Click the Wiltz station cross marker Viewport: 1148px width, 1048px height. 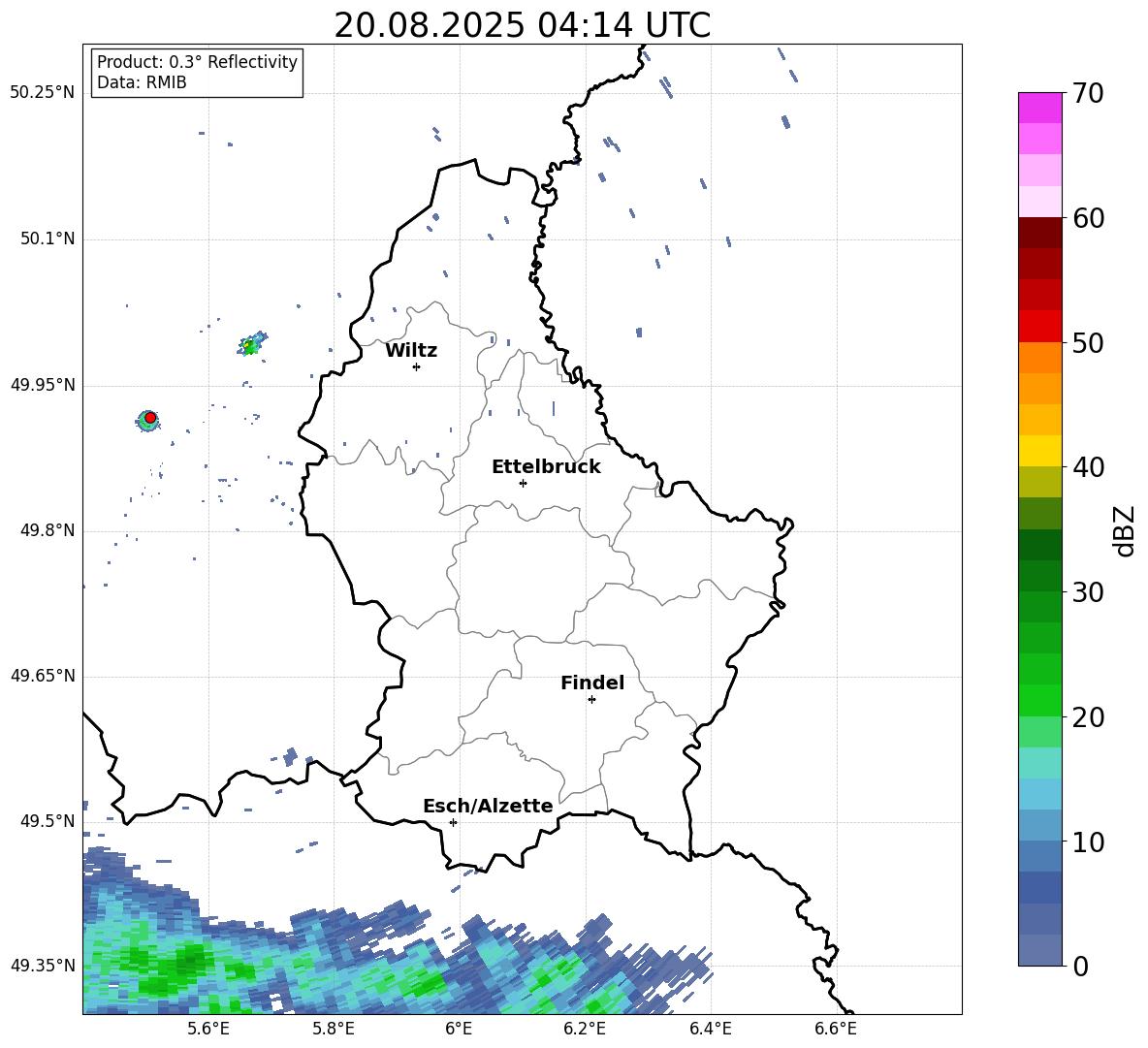coord(417,366)
